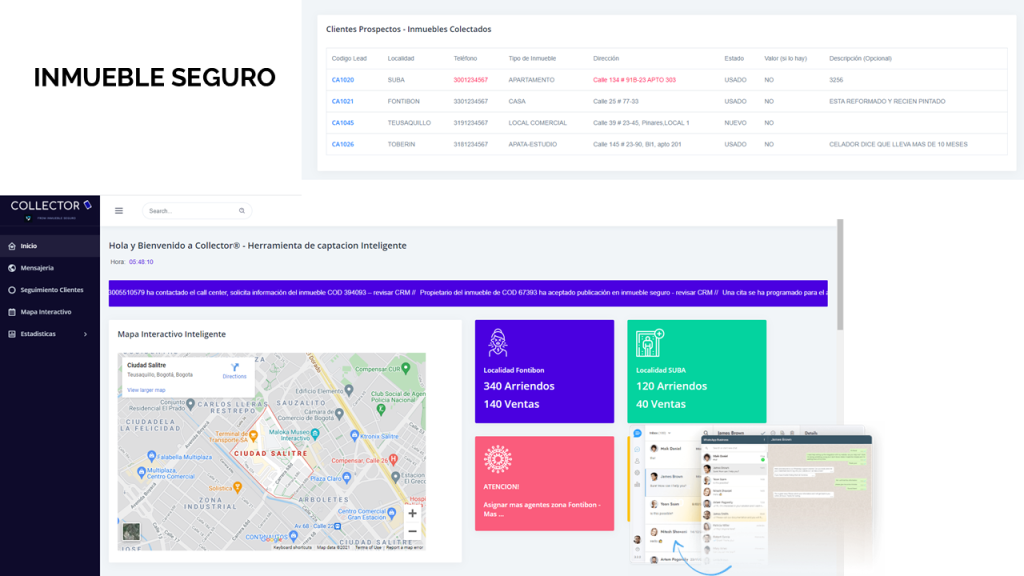Viewport: 1024px width, 576px height.
Task: Click the agent icon on Fontibon card
Action: tap(497, 343)
